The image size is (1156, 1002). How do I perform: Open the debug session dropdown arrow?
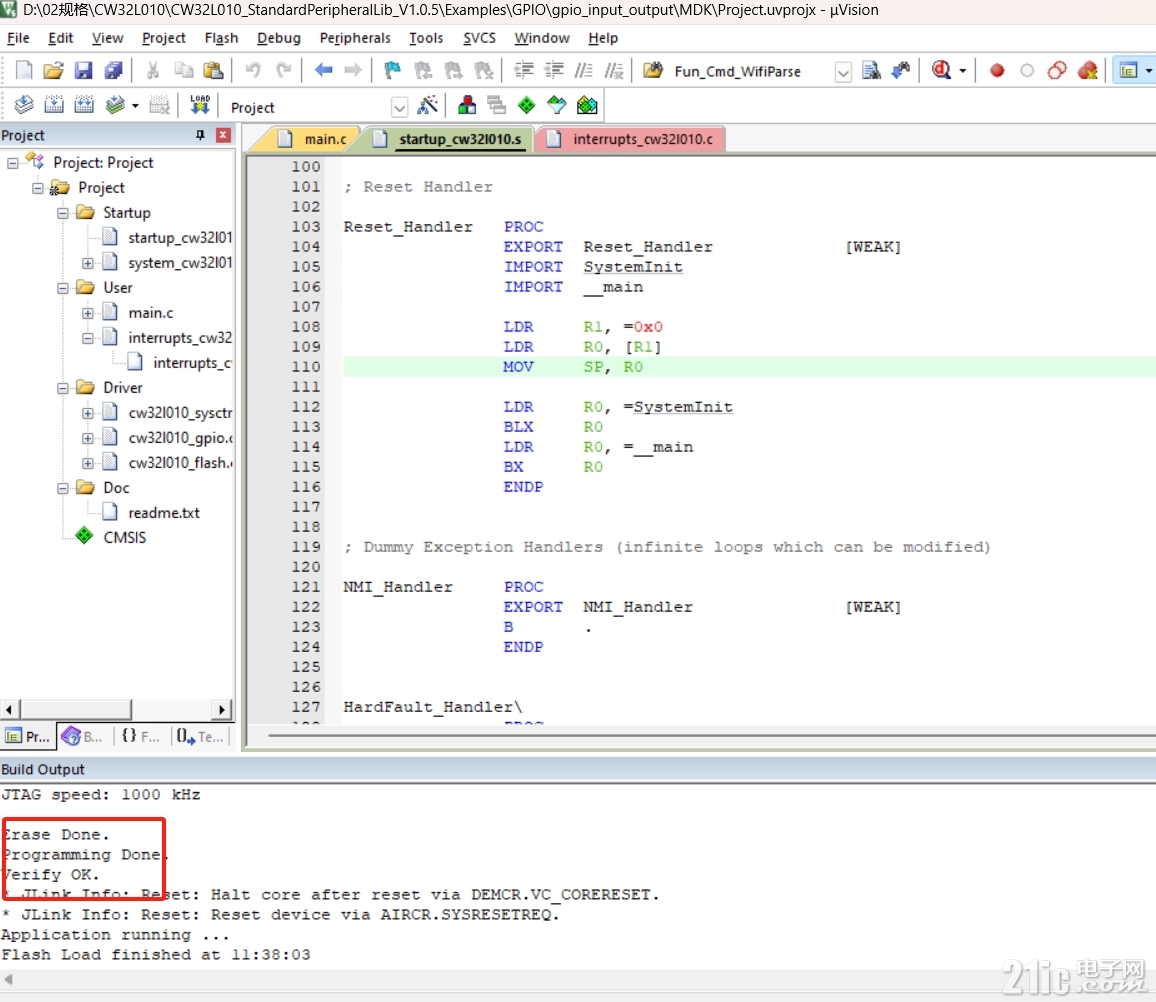[x=963, y=71]
